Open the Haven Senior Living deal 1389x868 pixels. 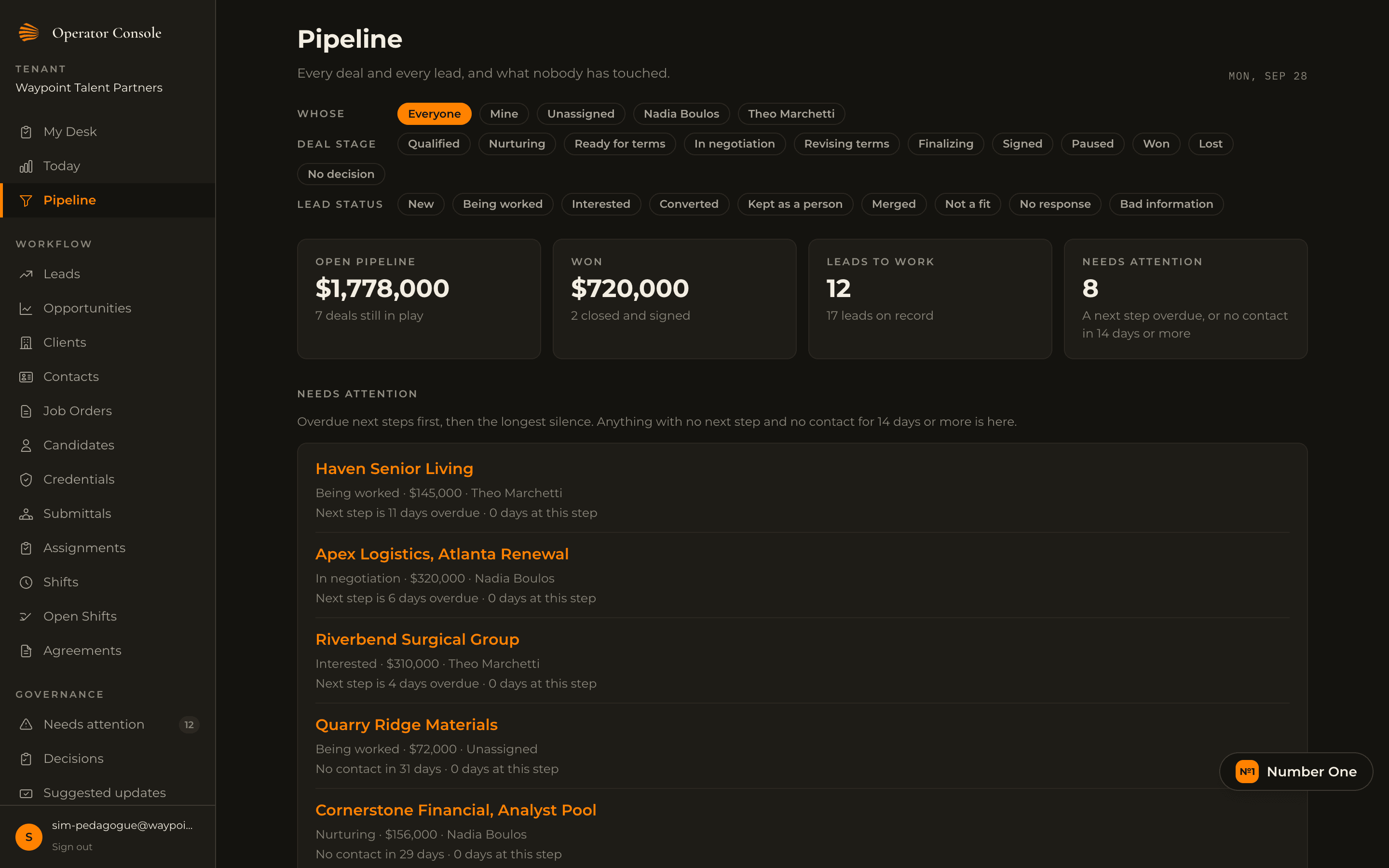click(x=395, y=468)
